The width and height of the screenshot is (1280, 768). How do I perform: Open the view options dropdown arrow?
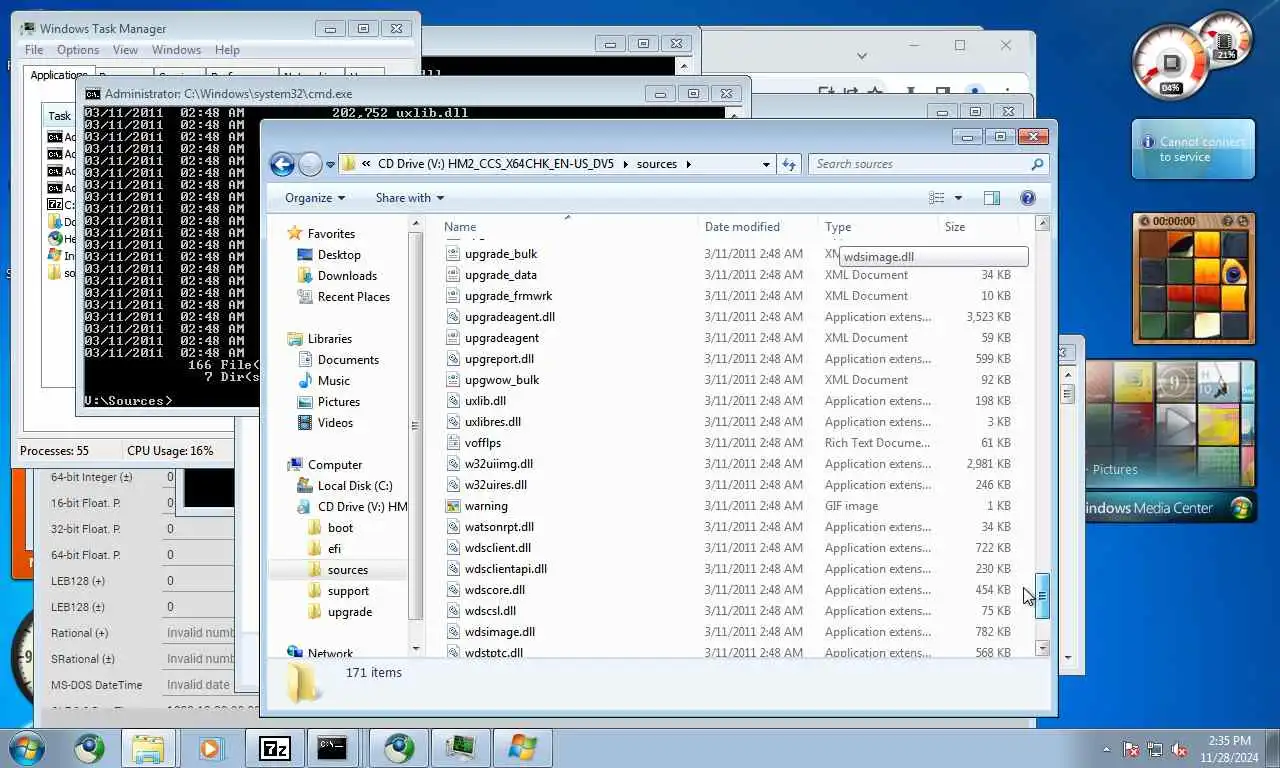(958, 198)
